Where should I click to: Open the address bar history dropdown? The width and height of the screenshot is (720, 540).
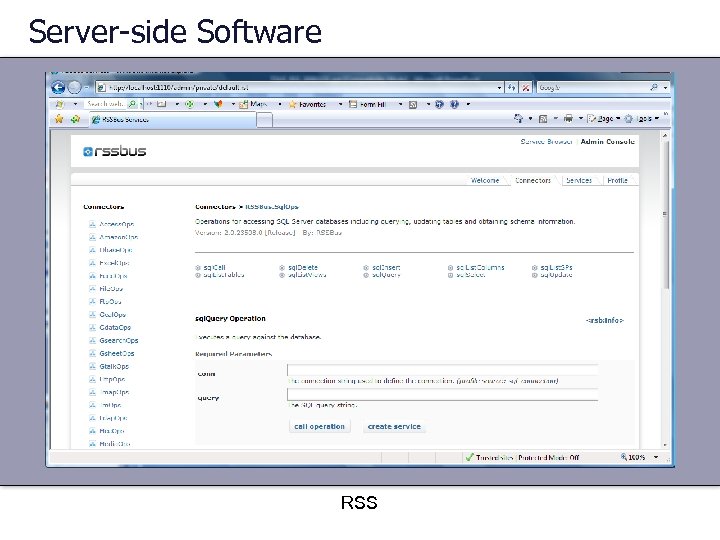(499, 87)
